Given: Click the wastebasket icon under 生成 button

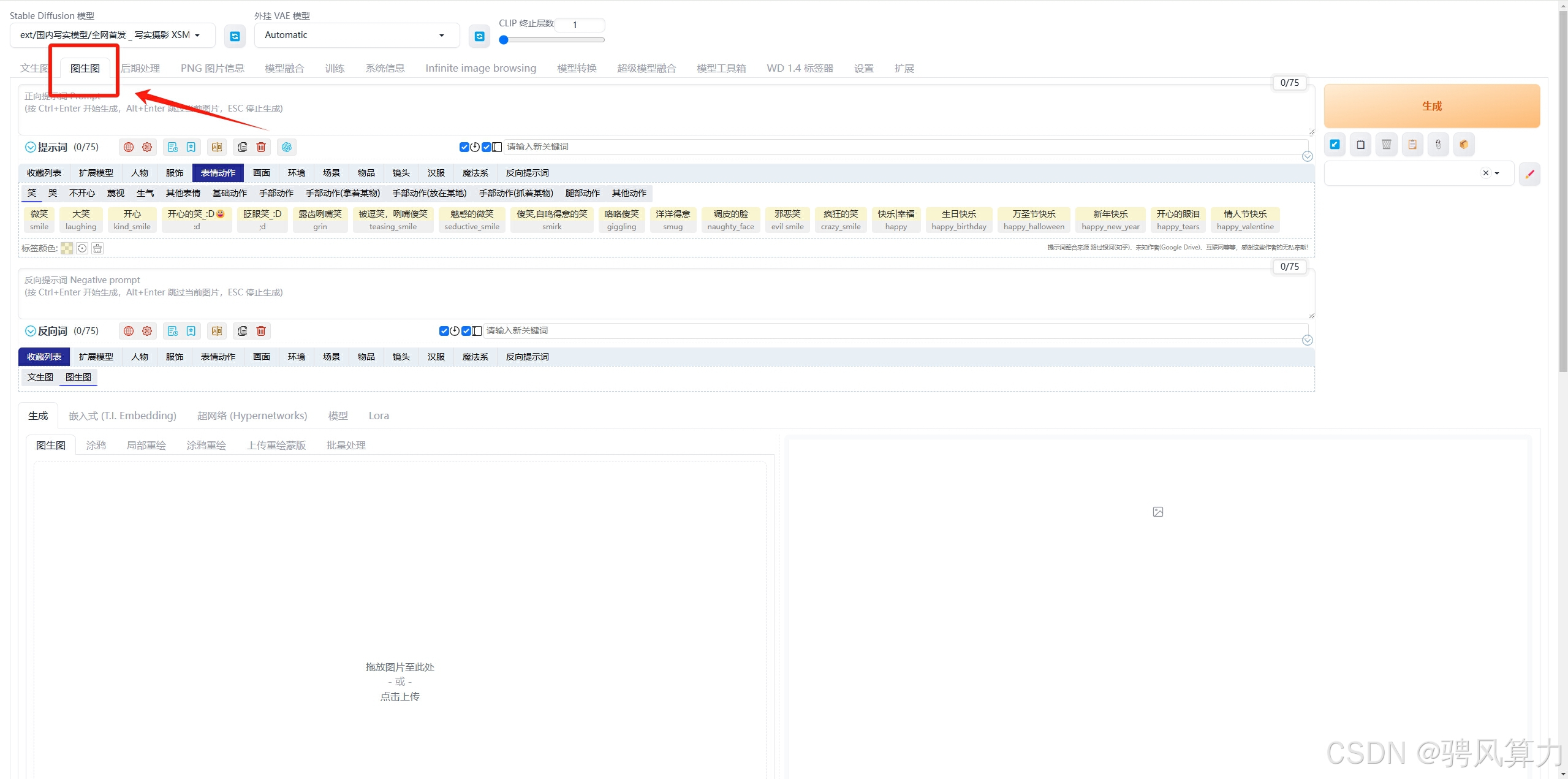Looking at the screenshot, I should coord(1386,145).
